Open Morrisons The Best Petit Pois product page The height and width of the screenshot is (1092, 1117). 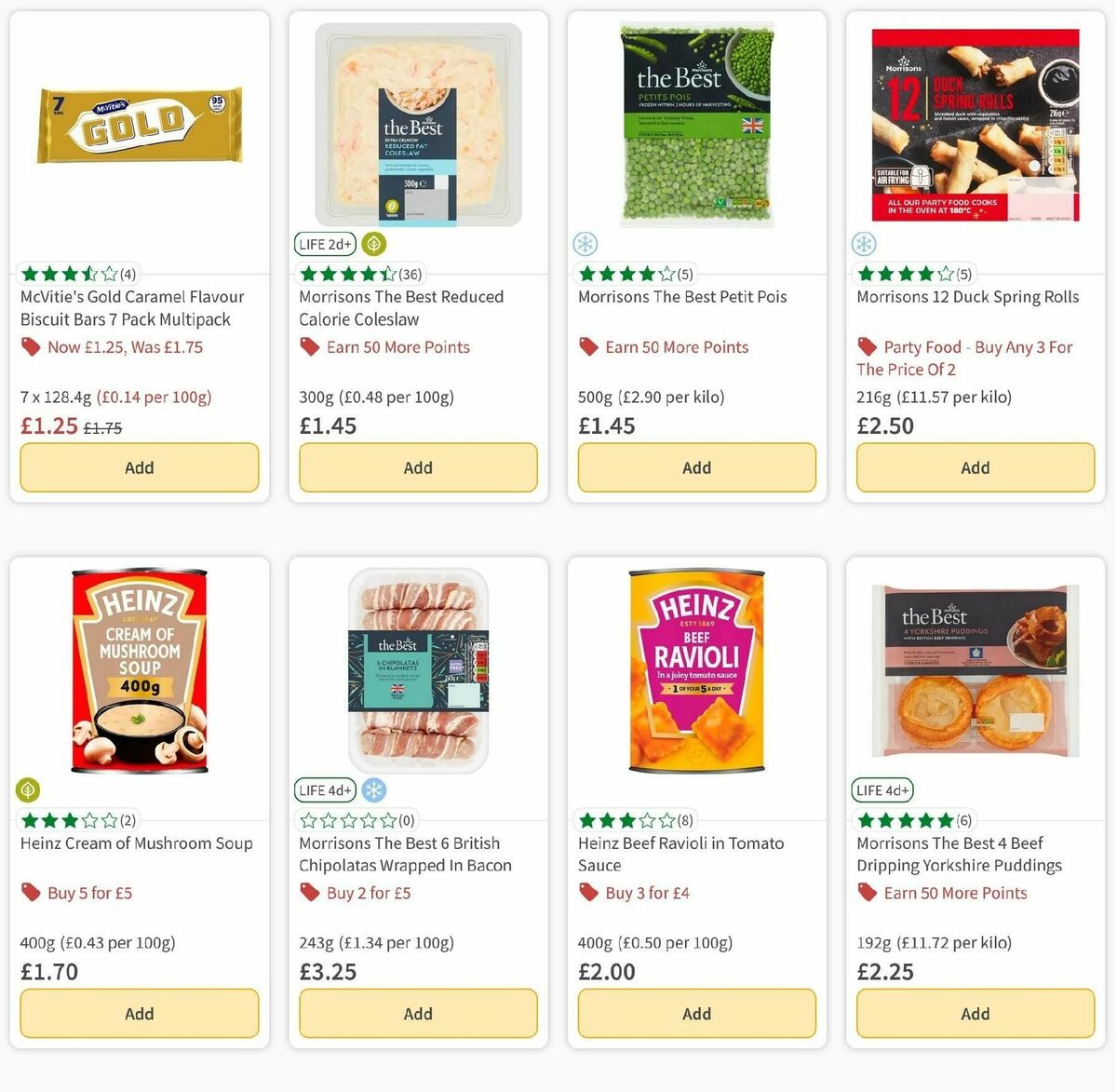[x=682, y=296]
